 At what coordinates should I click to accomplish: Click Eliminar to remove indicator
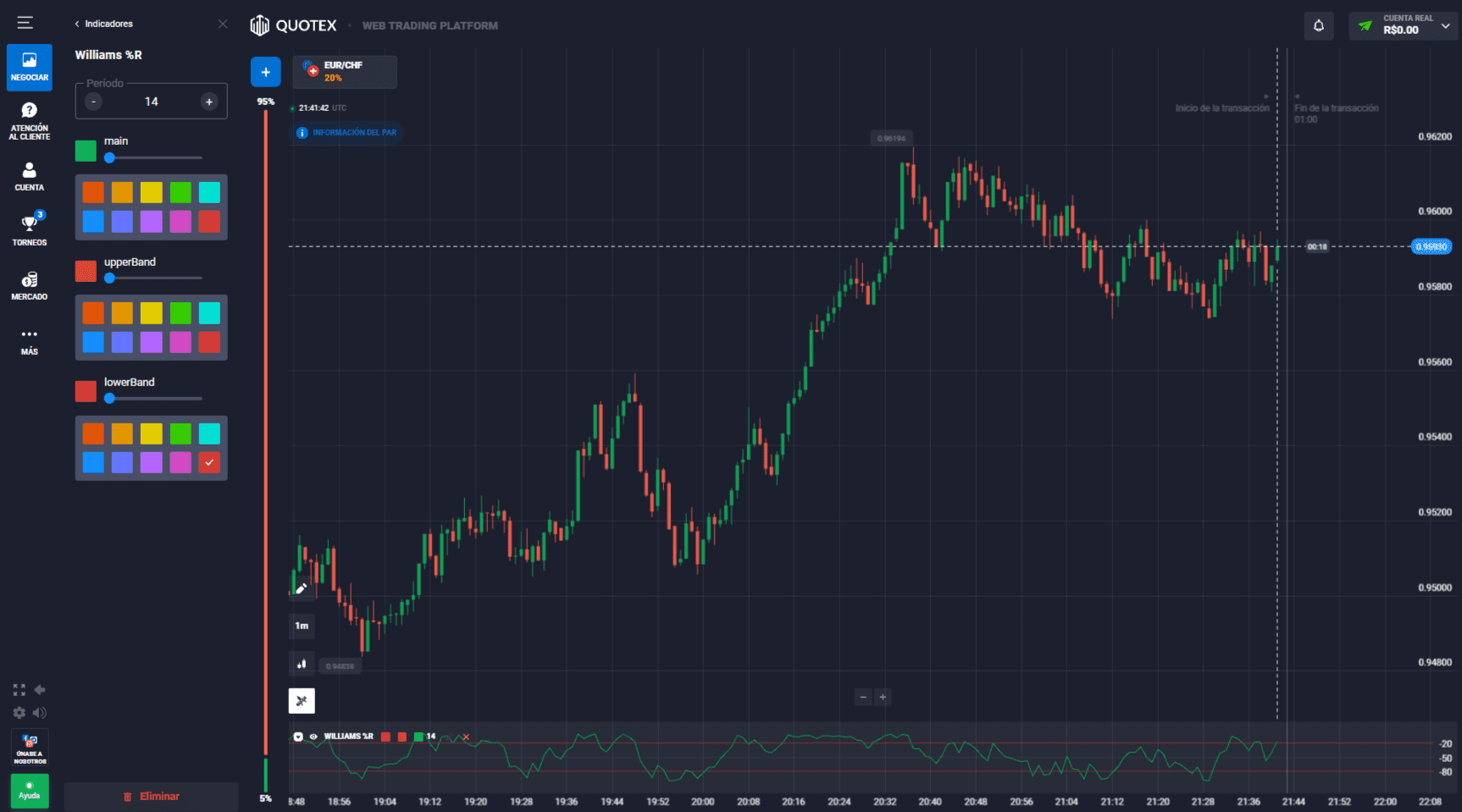click(x=152, y=797)
